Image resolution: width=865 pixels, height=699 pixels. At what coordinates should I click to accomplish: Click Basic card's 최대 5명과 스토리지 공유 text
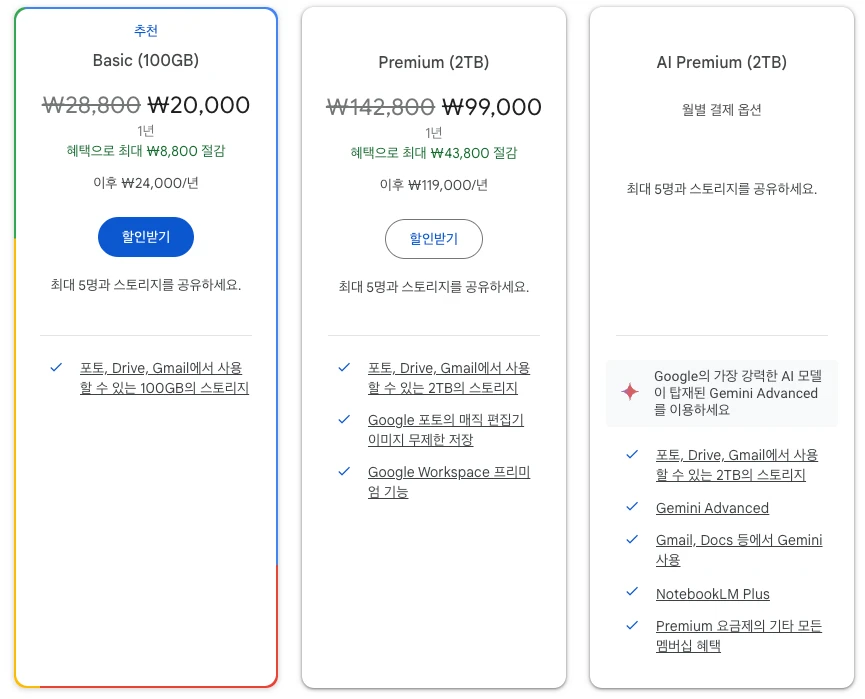(x=146, y=285)
